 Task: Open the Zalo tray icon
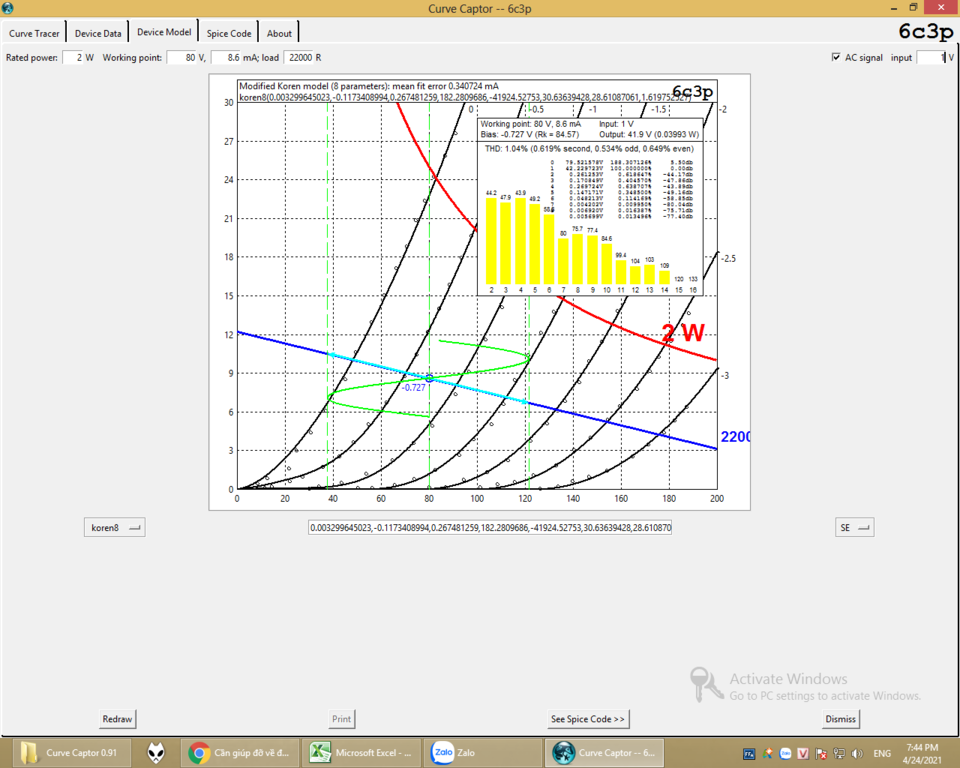pyautogui.click(x=785, y=754)
